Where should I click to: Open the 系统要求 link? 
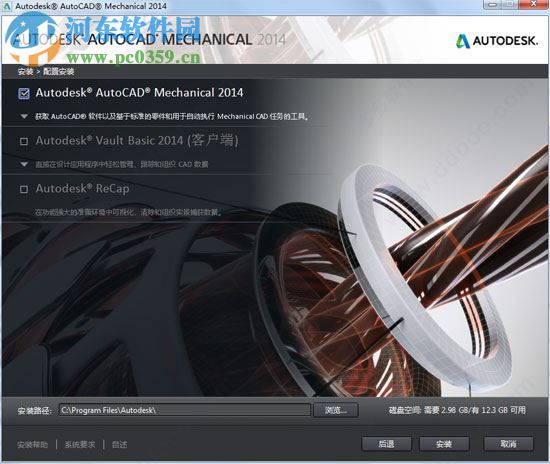point(80,445)
